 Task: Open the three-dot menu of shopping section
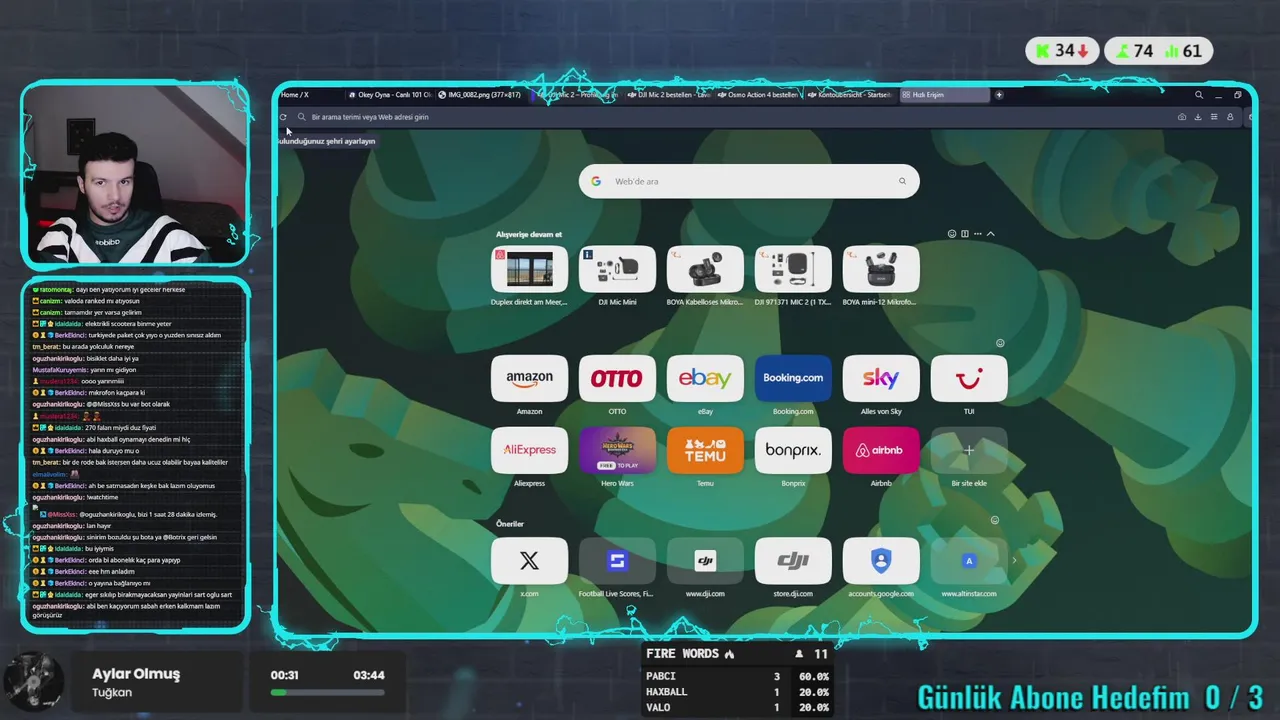[978, 234]
